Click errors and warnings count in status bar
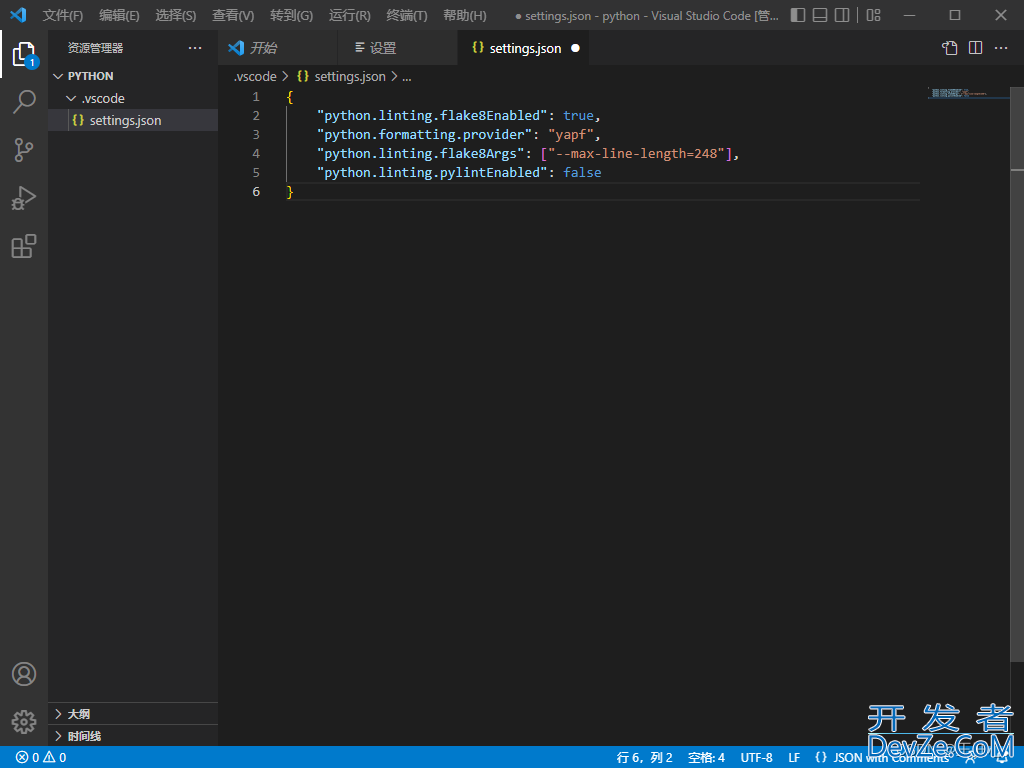Image resolution: width=1024 pixels, height=768 pixels. [x=41, y=758]
